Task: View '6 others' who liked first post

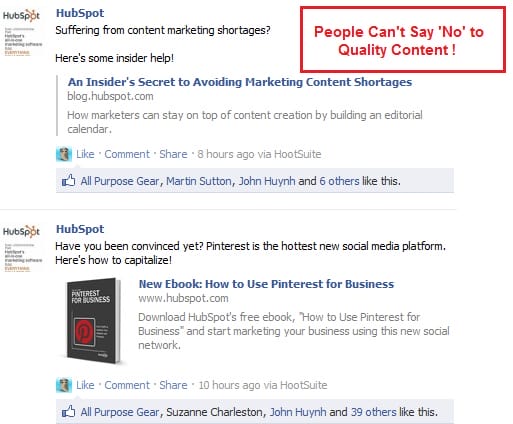Action: [x=339, y=181]
